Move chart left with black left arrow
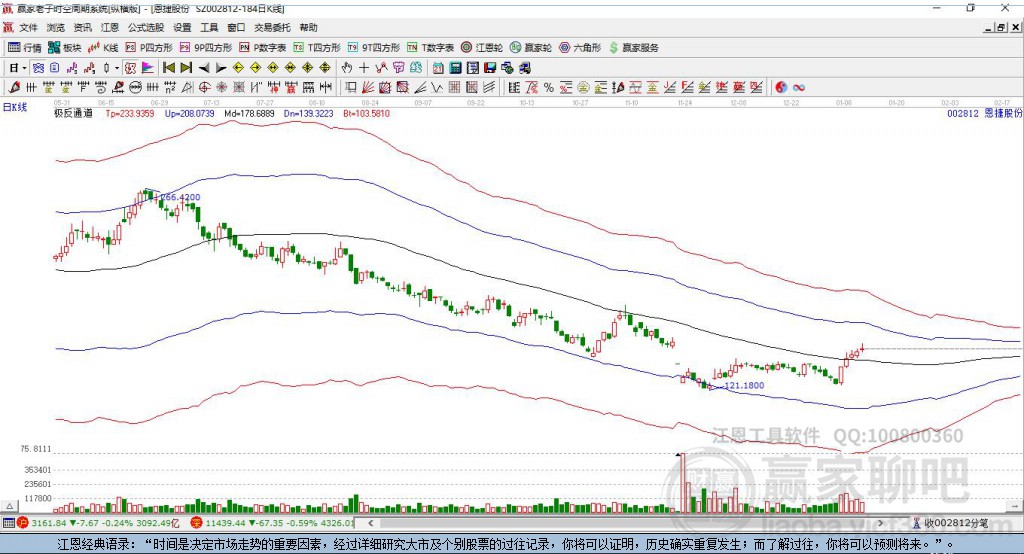Image resolution: width=1024 pixels, height=554 pixels. point(204,68)
